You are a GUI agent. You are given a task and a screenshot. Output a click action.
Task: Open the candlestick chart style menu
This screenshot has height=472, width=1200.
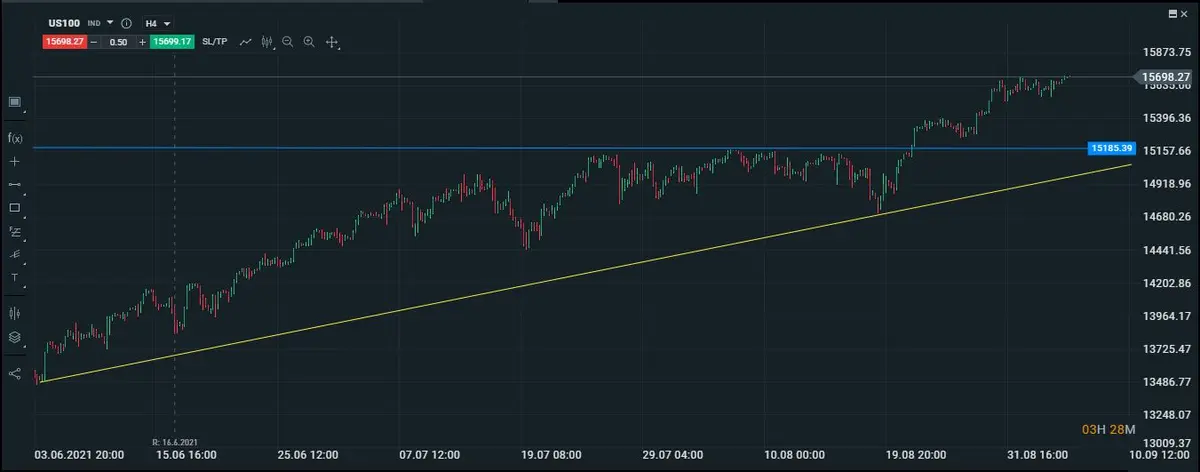[267, 42]
